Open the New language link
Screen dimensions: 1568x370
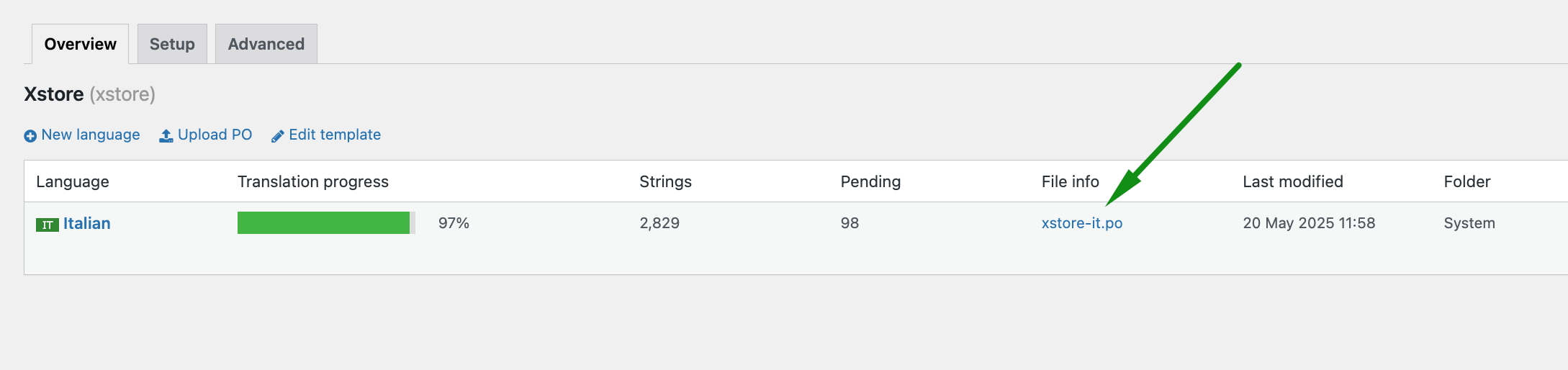(91, 135)
